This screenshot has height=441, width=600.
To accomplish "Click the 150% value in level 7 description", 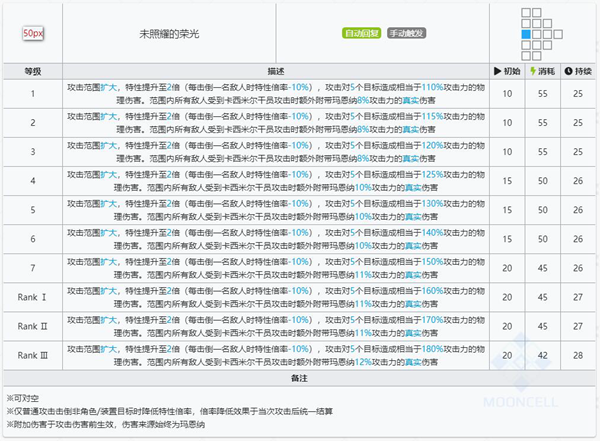I will [432, 262].
